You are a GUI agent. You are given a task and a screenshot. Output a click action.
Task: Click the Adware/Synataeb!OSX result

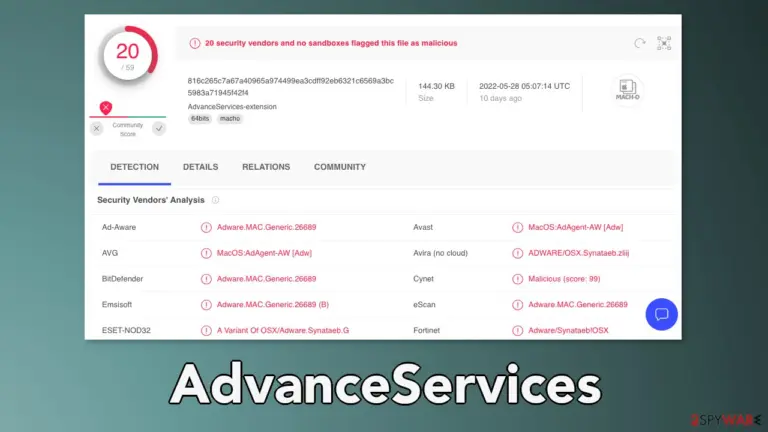click(x=568, y=331)
